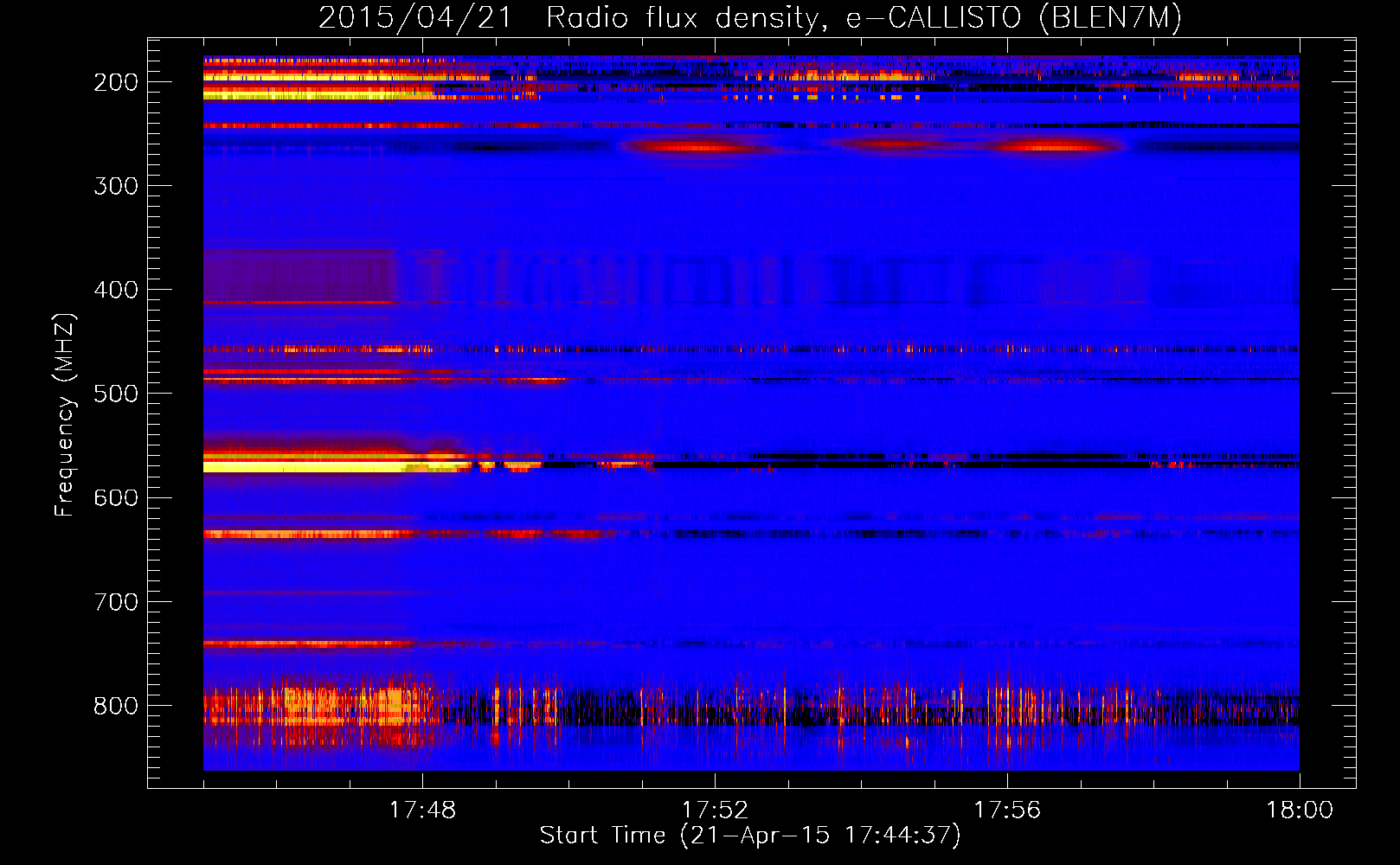
Task: Click the 200 frequency tick label
Action: coord(116,82)
